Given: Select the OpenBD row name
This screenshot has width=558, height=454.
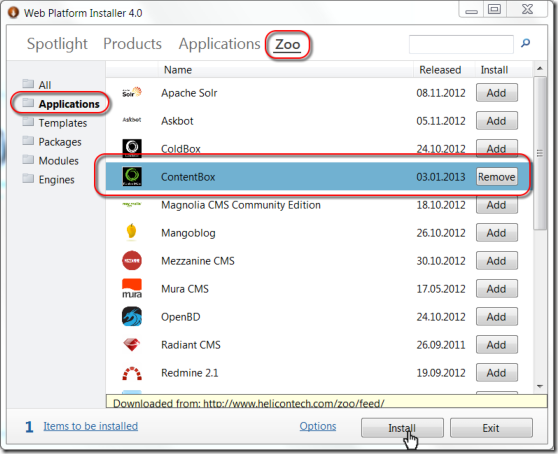Looking at the screenshot, I should point(180,317).
